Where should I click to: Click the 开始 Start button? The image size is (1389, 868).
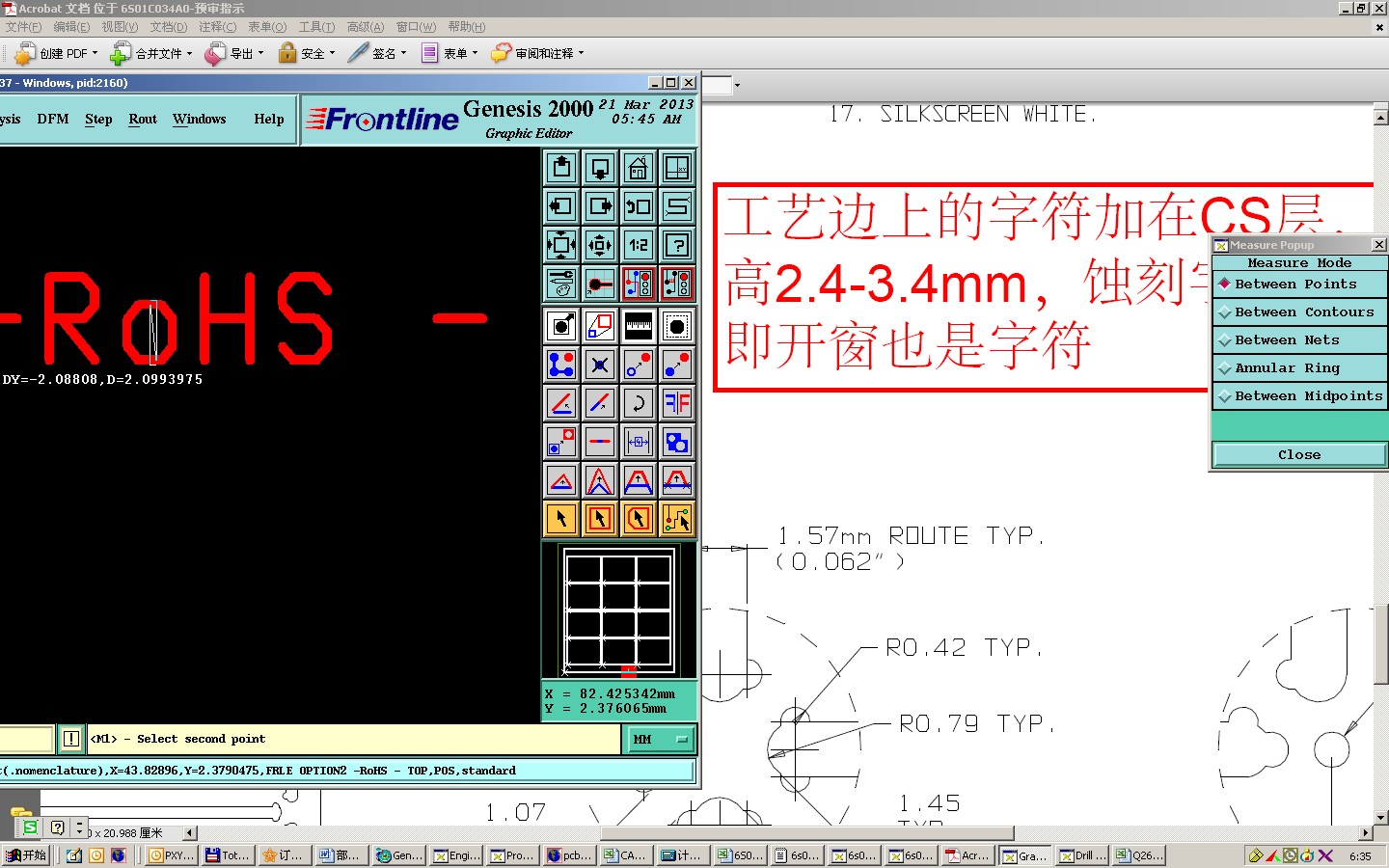click(26, 855)
